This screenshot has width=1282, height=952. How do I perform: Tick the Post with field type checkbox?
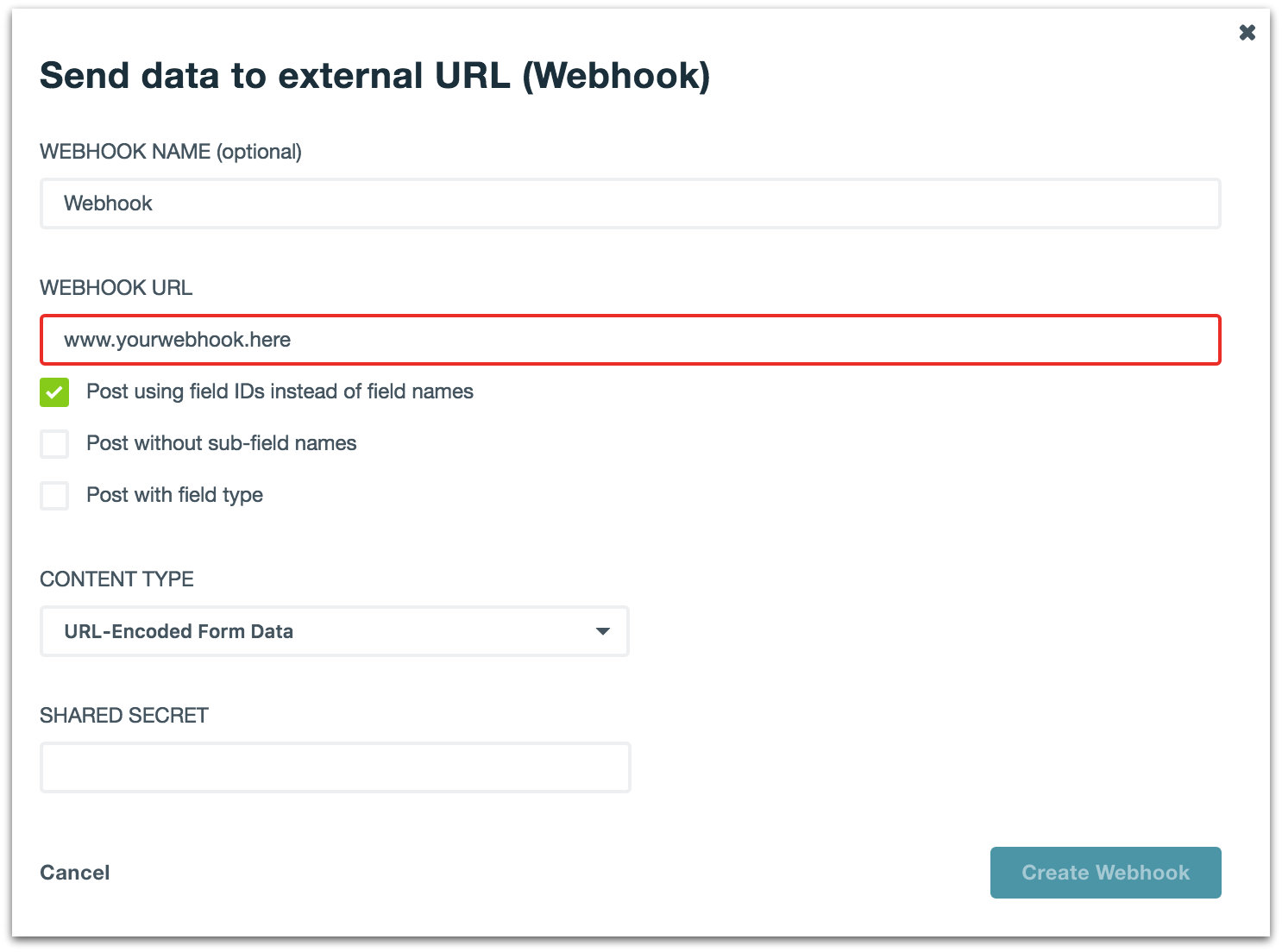click(54, 496)
